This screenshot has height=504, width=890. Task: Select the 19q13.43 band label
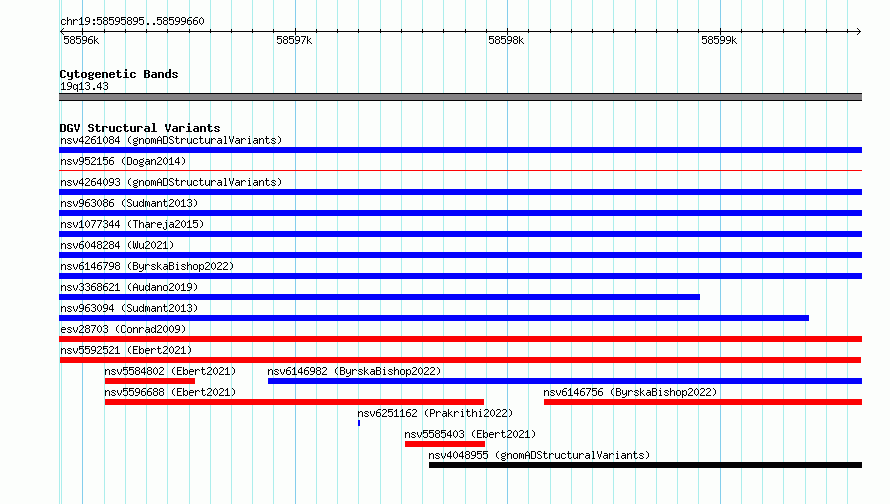tap(84, 86)
